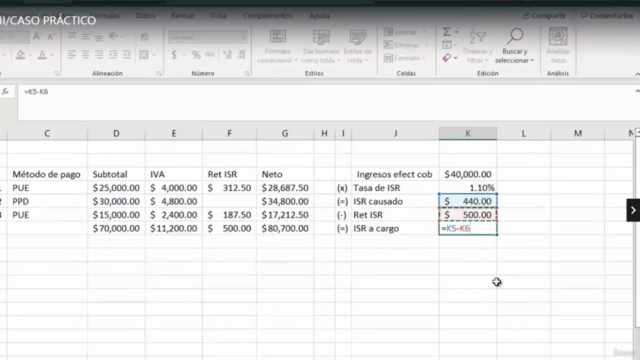This screenshot has height=360, width=640.
Task: Center text horizontally
Action: [x=85, y=55]
